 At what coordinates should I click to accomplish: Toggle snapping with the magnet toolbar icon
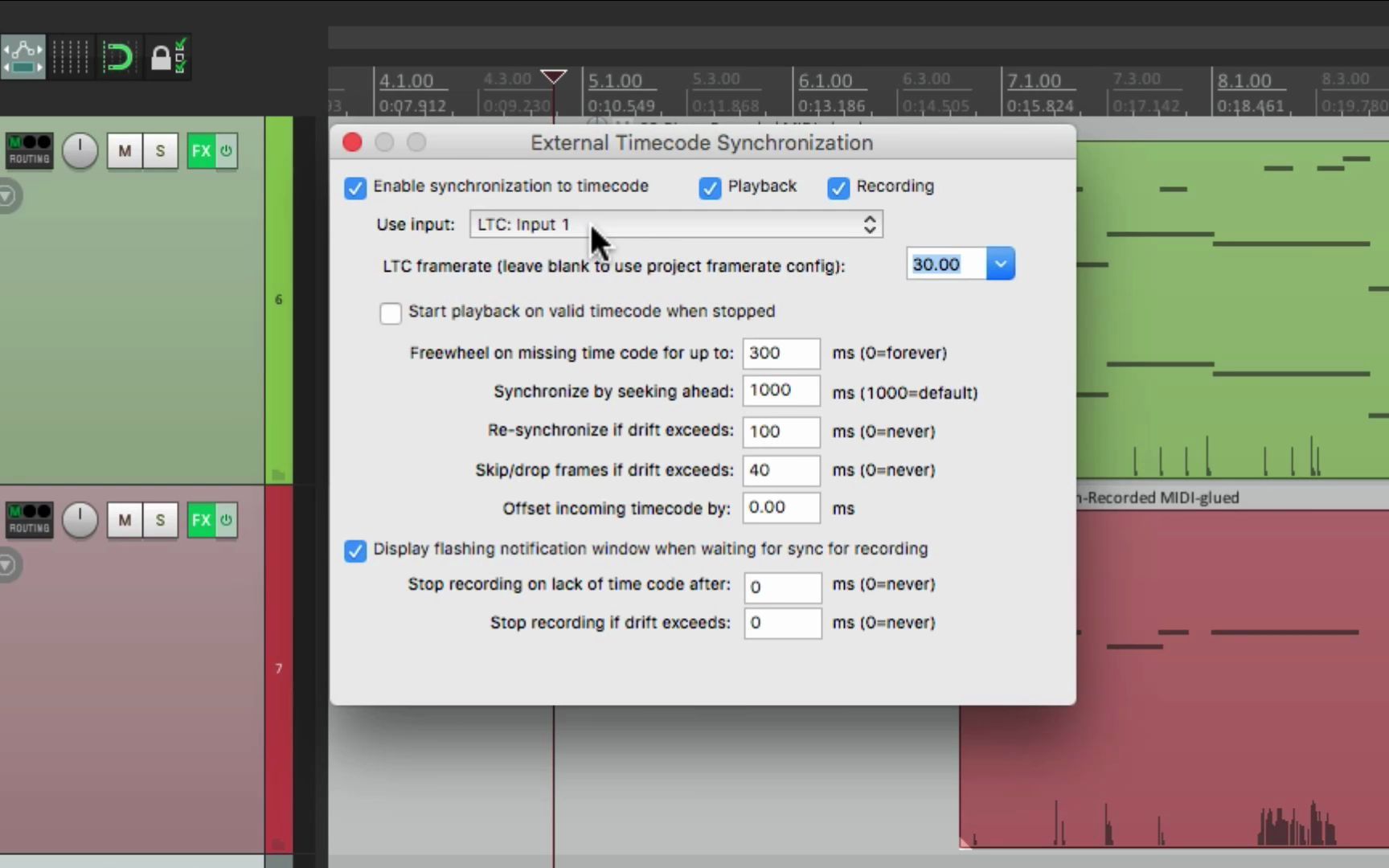tap(119, 56)
